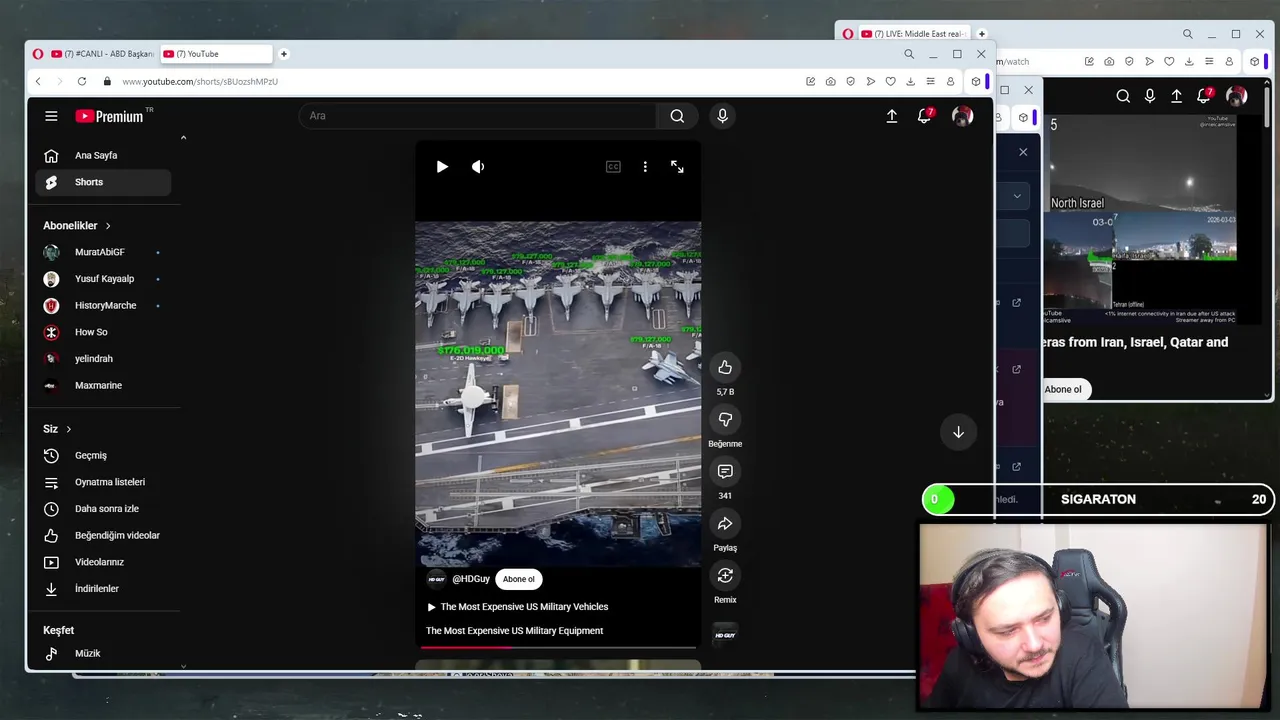Screen dimensions: 1280x720
Task: Open extensions cube icon in front window
Action: click(976, 81)
